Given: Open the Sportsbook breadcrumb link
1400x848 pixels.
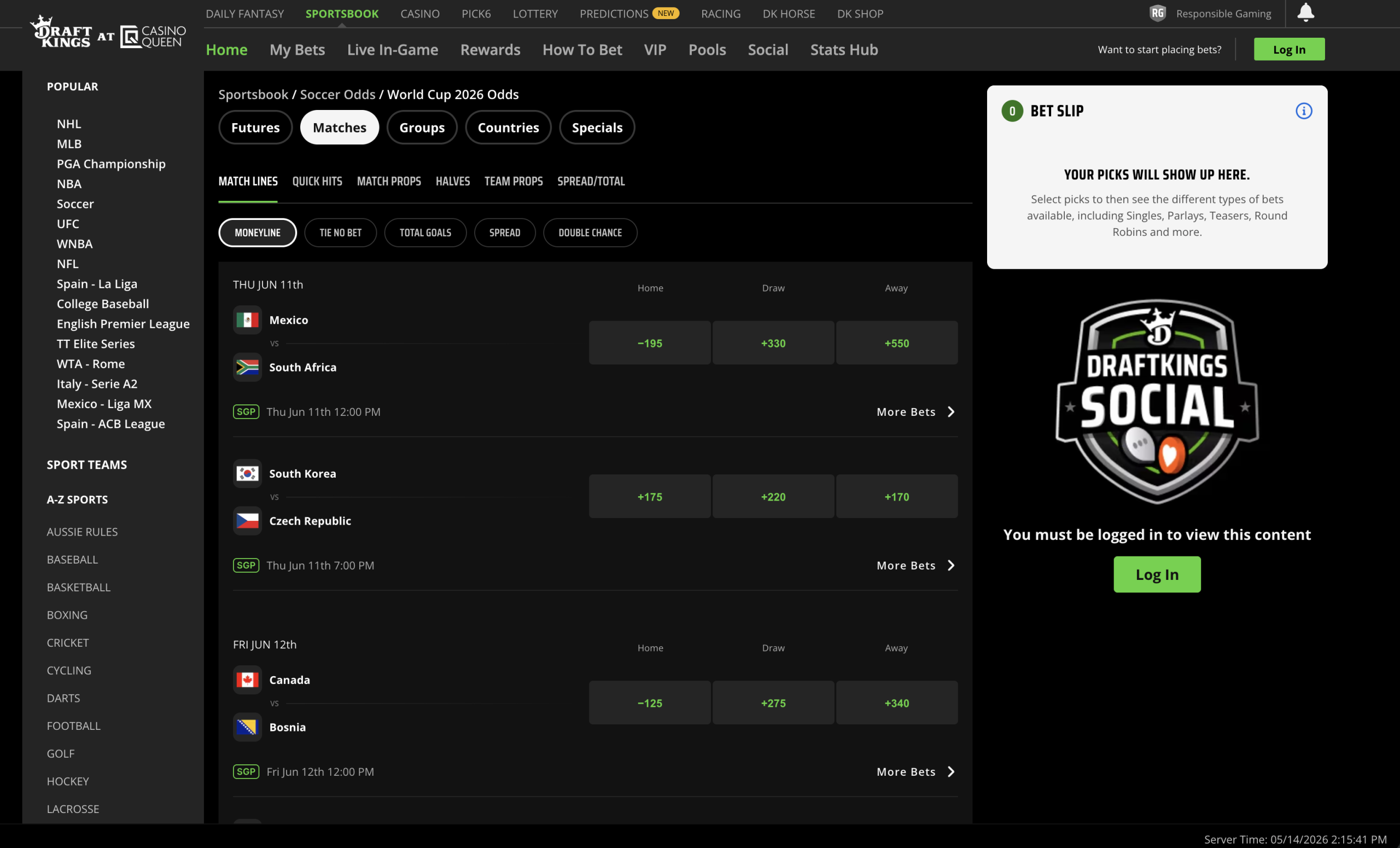Looking at the screenshot, I should click(253, 94).
